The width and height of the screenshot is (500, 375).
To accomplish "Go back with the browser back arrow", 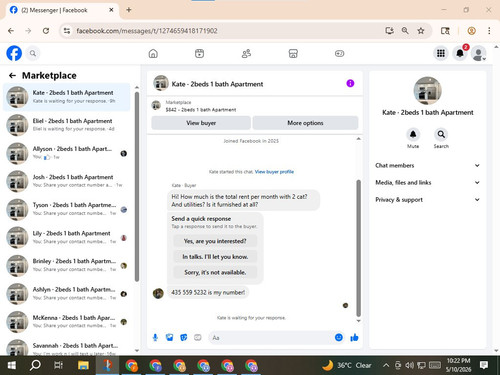I will (11, 31).
